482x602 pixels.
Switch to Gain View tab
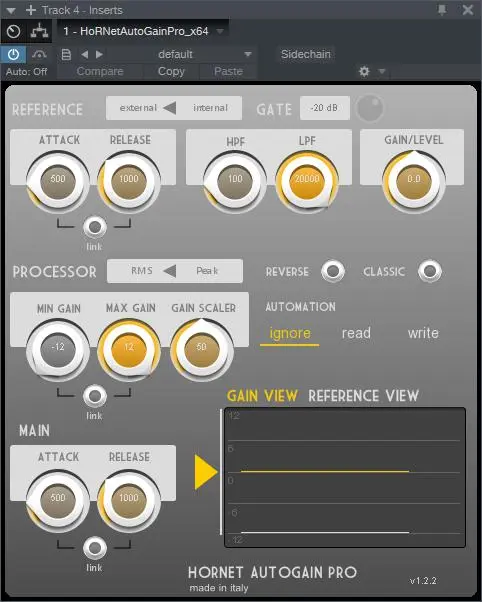262,396
